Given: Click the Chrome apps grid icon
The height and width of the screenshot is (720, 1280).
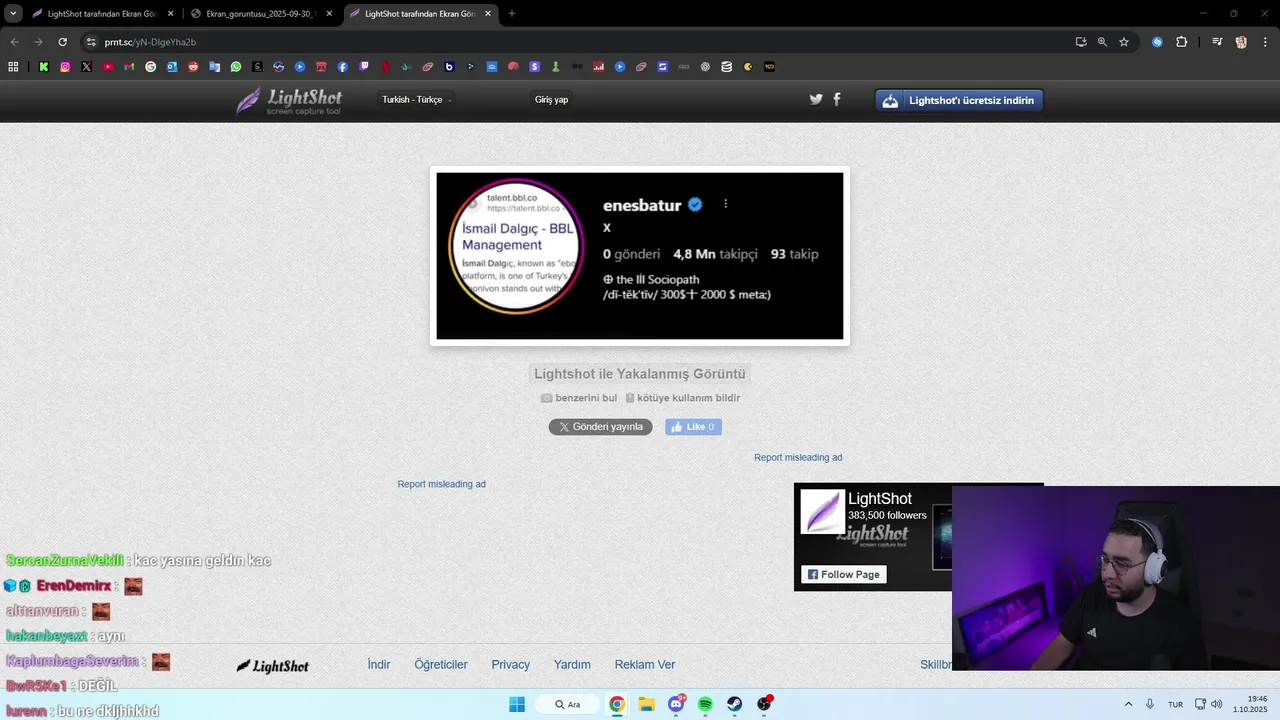Looking at the screenshot, I should click(x=13, y=67).
